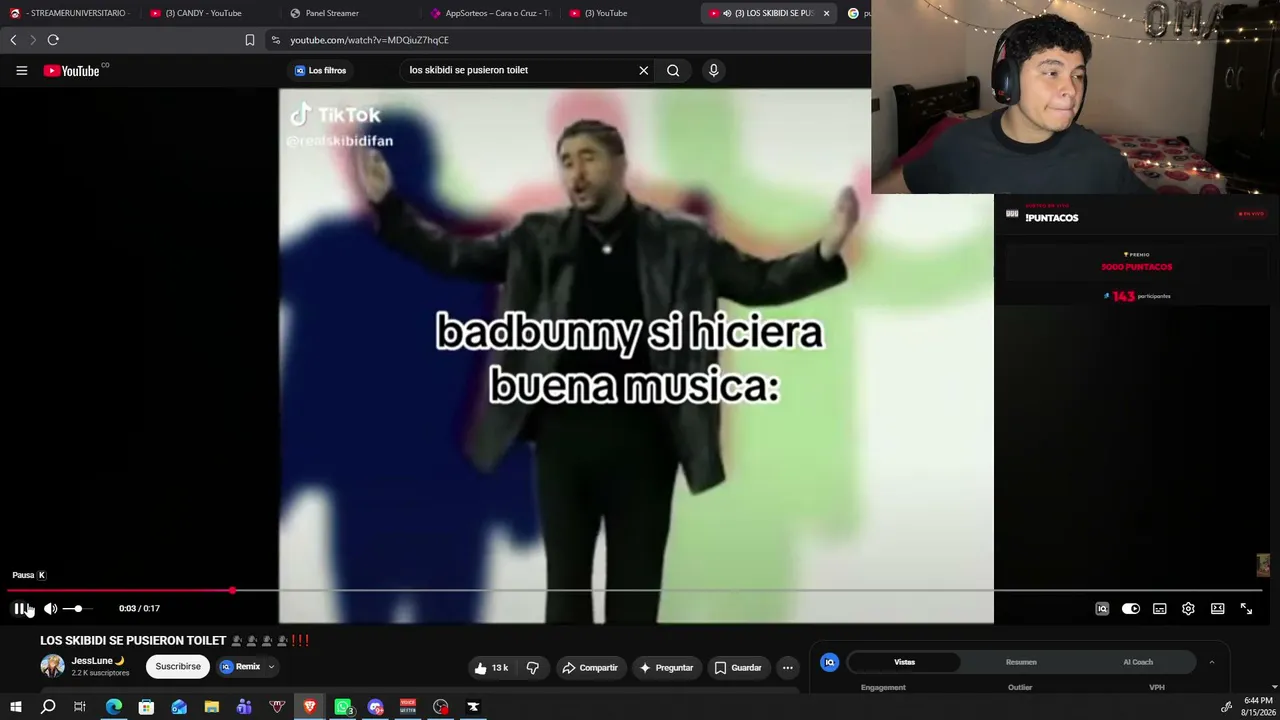Click the IQ icon in player controls

1102,608
